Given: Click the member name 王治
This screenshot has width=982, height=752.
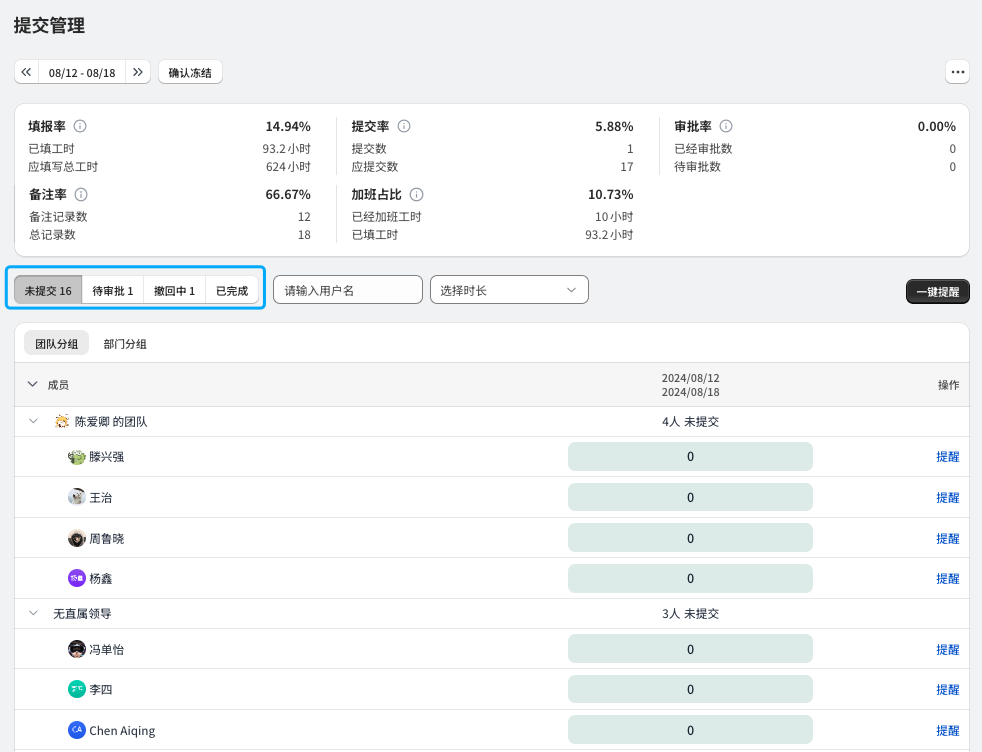Looking at the screenshot, I should tap(101, 498).
